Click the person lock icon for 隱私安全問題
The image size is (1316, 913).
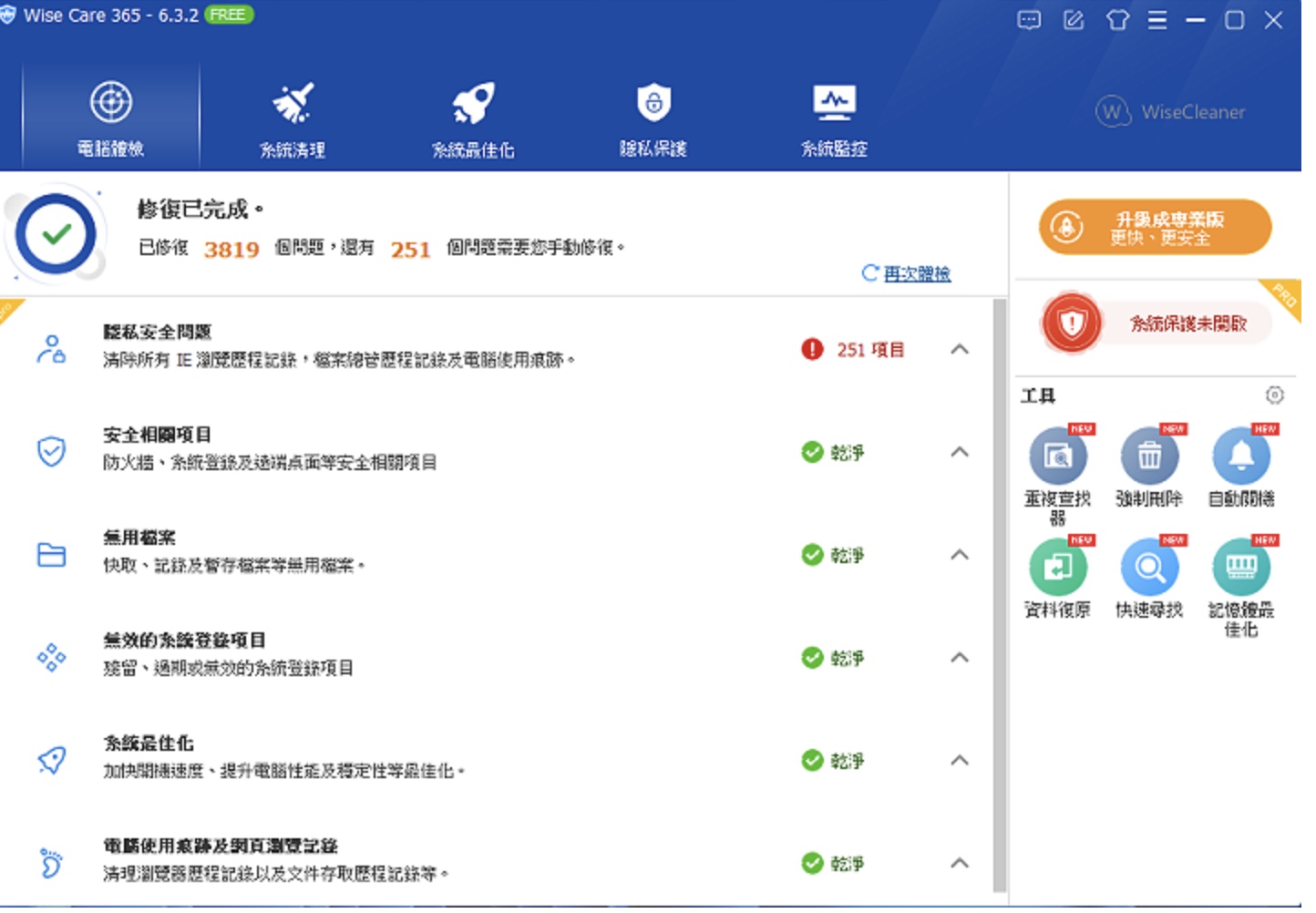51,349
